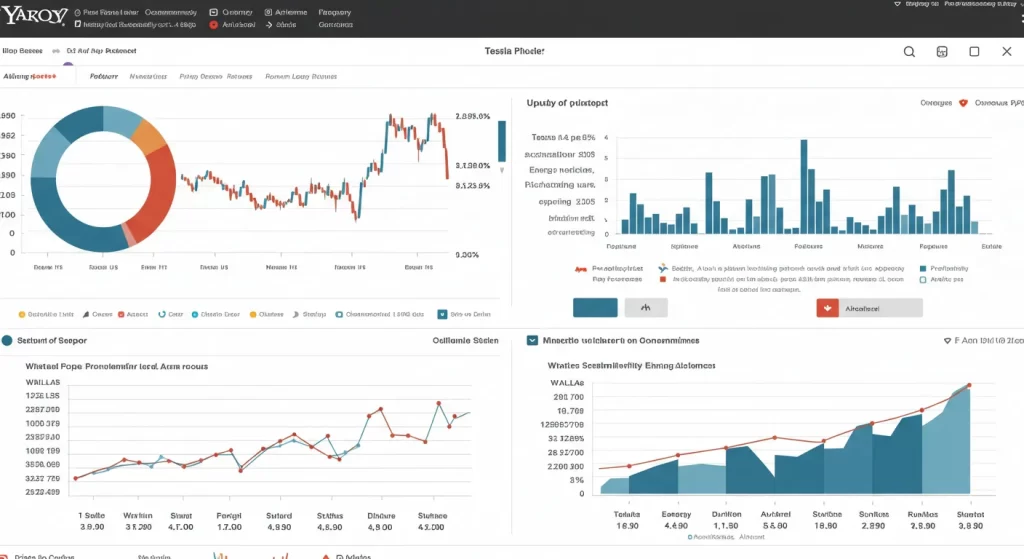The height and width of the screenshot is (559, 1024).
Task: Click the link icon in breadcrumb bar
Action: [56, 51]
